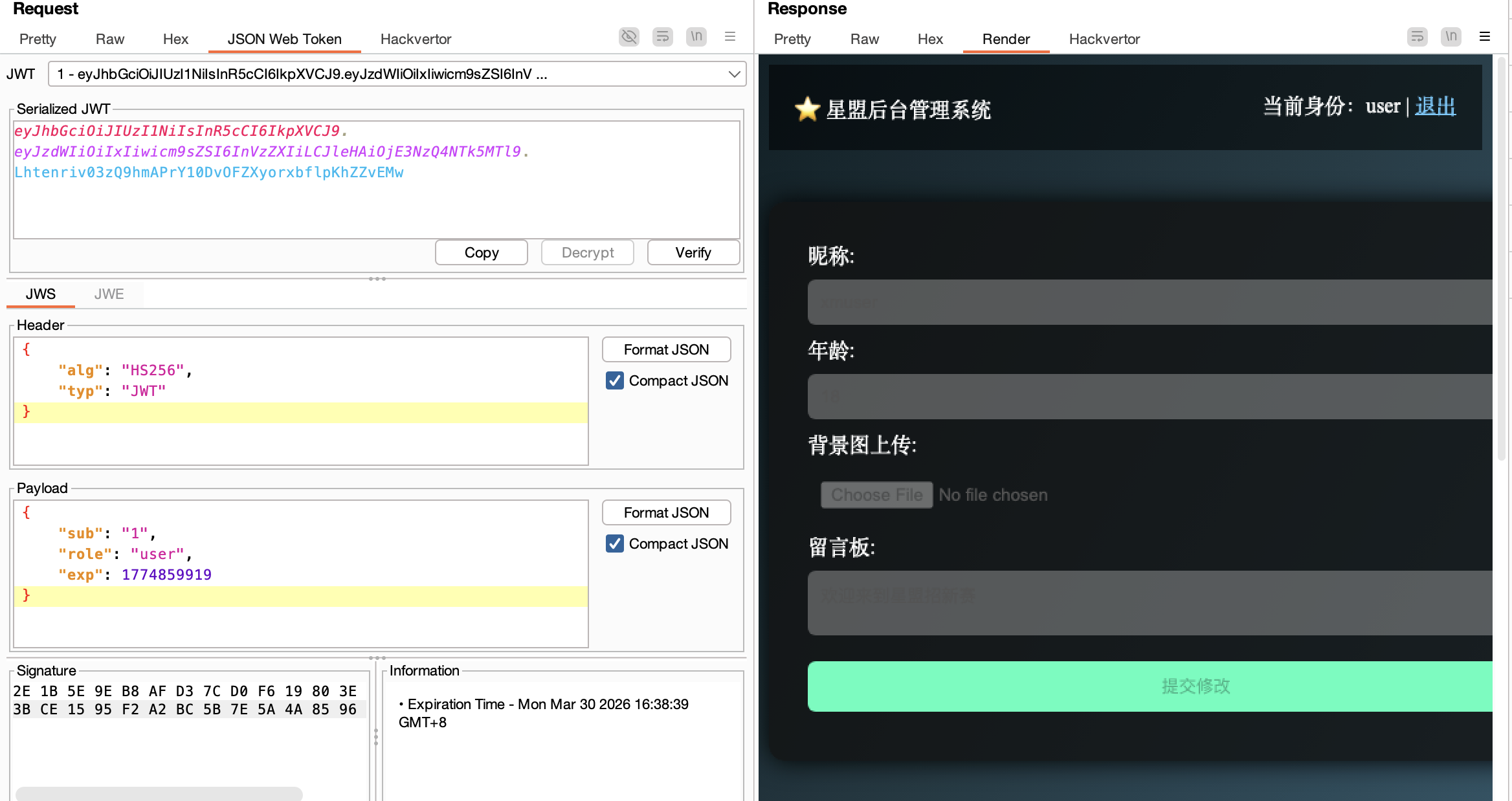Toggle word wrap icon in Request panel
The width and height of the screenshot is (1512, 801).
[662, 37]
